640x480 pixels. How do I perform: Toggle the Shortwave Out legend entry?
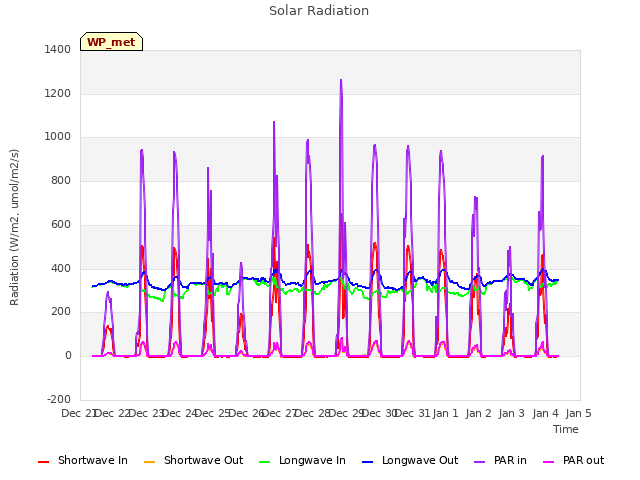point(193,460)
